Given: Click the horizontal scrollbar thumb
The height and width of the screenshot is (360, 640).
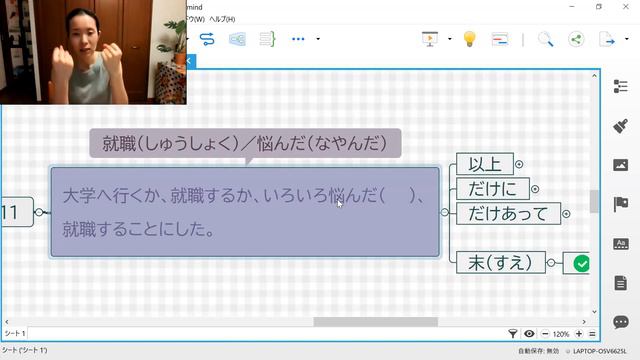Looking at the screenshot, I should coord(376,322).
